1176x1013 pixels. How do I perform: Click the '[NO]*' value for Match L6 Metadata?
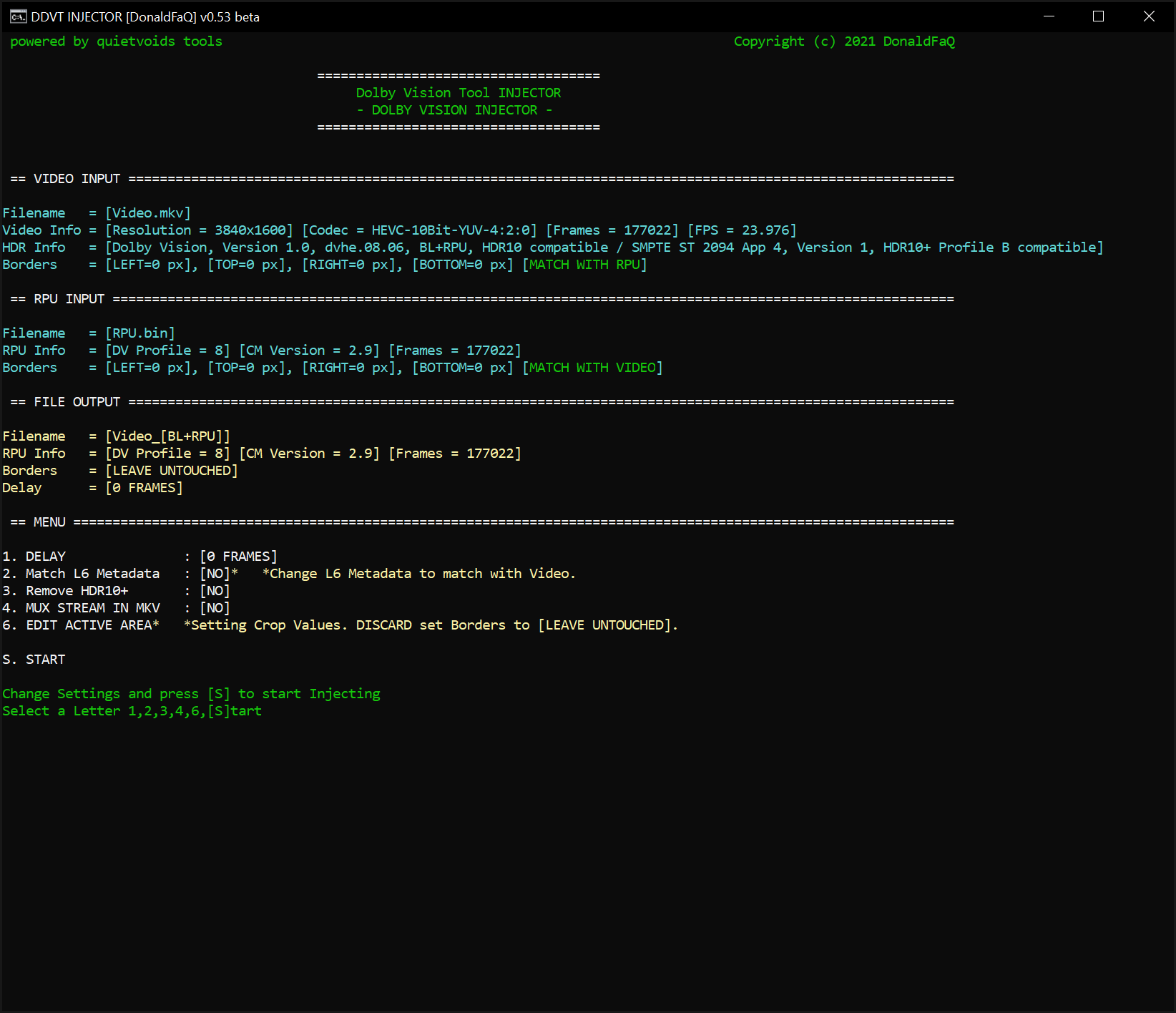tap(219, 574)
